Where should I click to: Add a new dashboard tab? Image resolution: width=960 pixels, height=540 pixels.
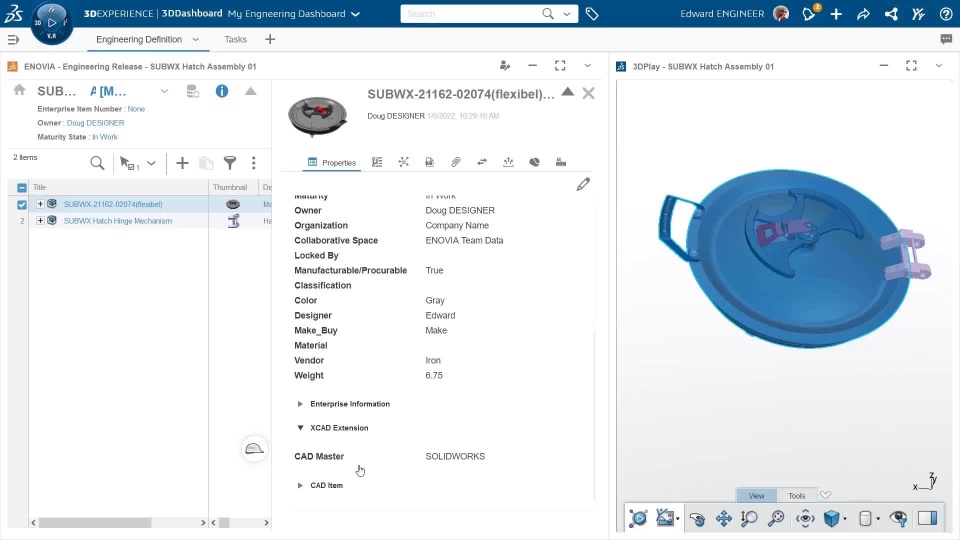[x=270, y=39]
